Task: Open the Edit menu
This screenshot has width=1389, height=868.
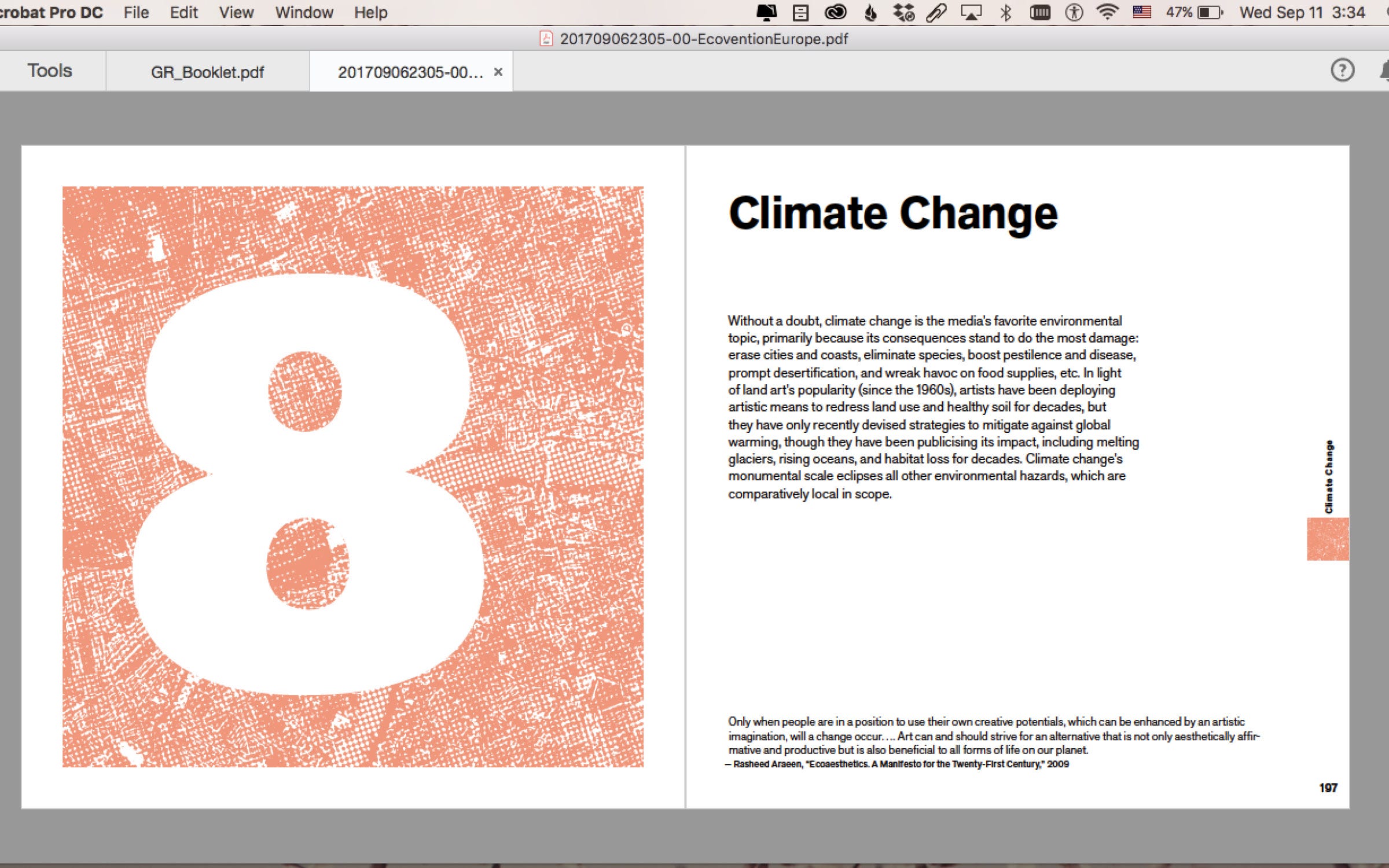Action: click(183, 12)
